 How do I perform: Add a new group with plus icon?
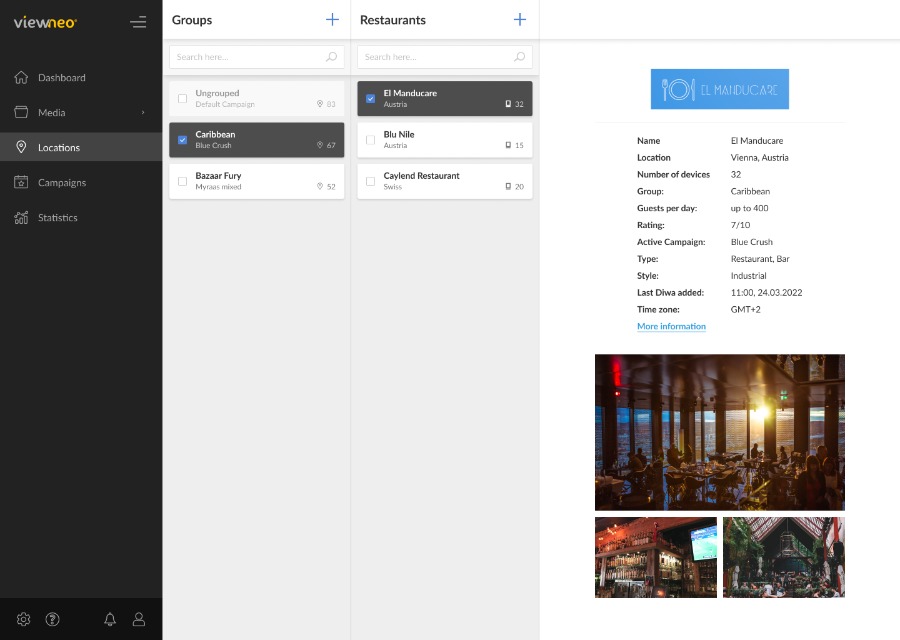click(x=332, y=19)
